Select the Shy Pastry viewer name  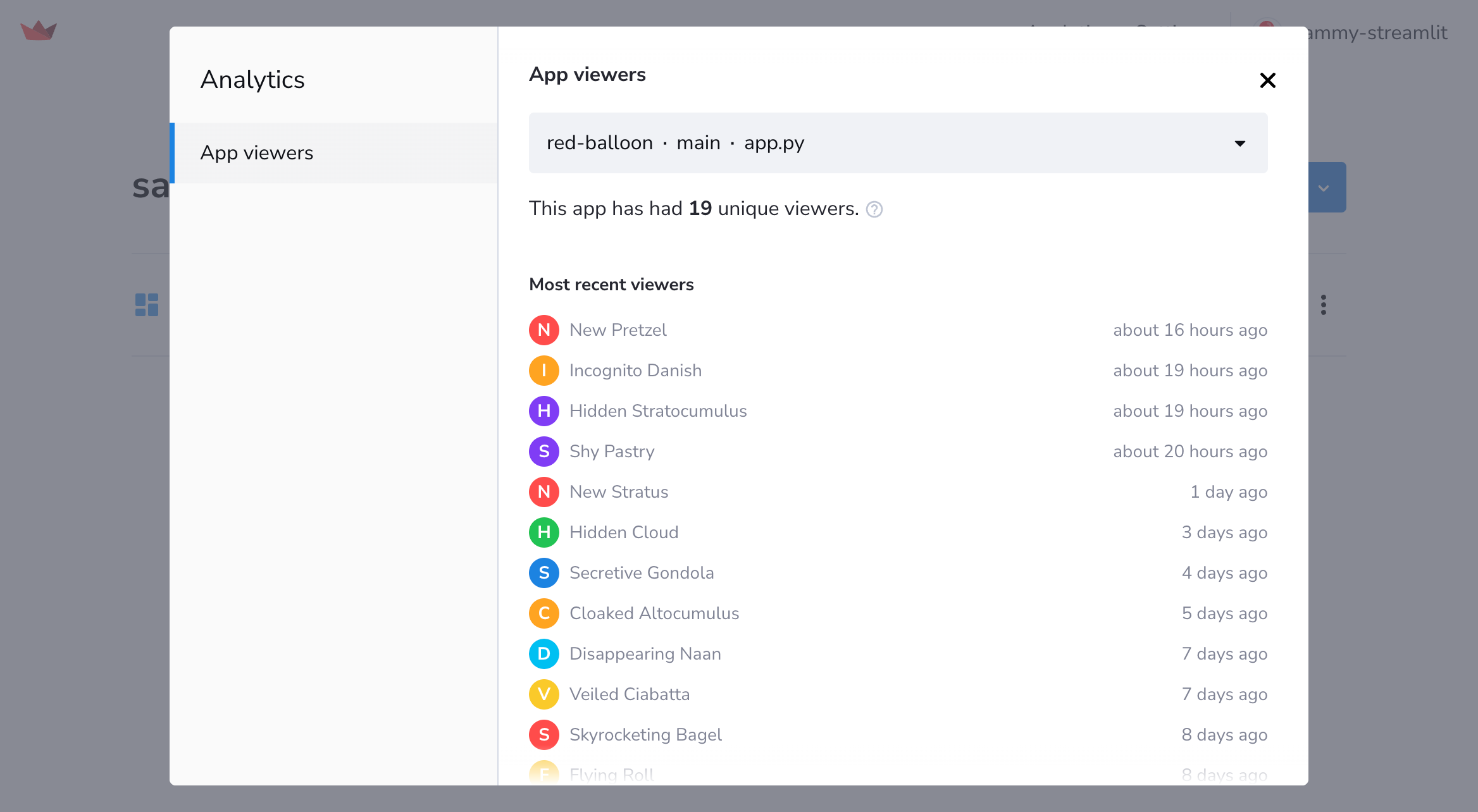(x=612, y=452)
